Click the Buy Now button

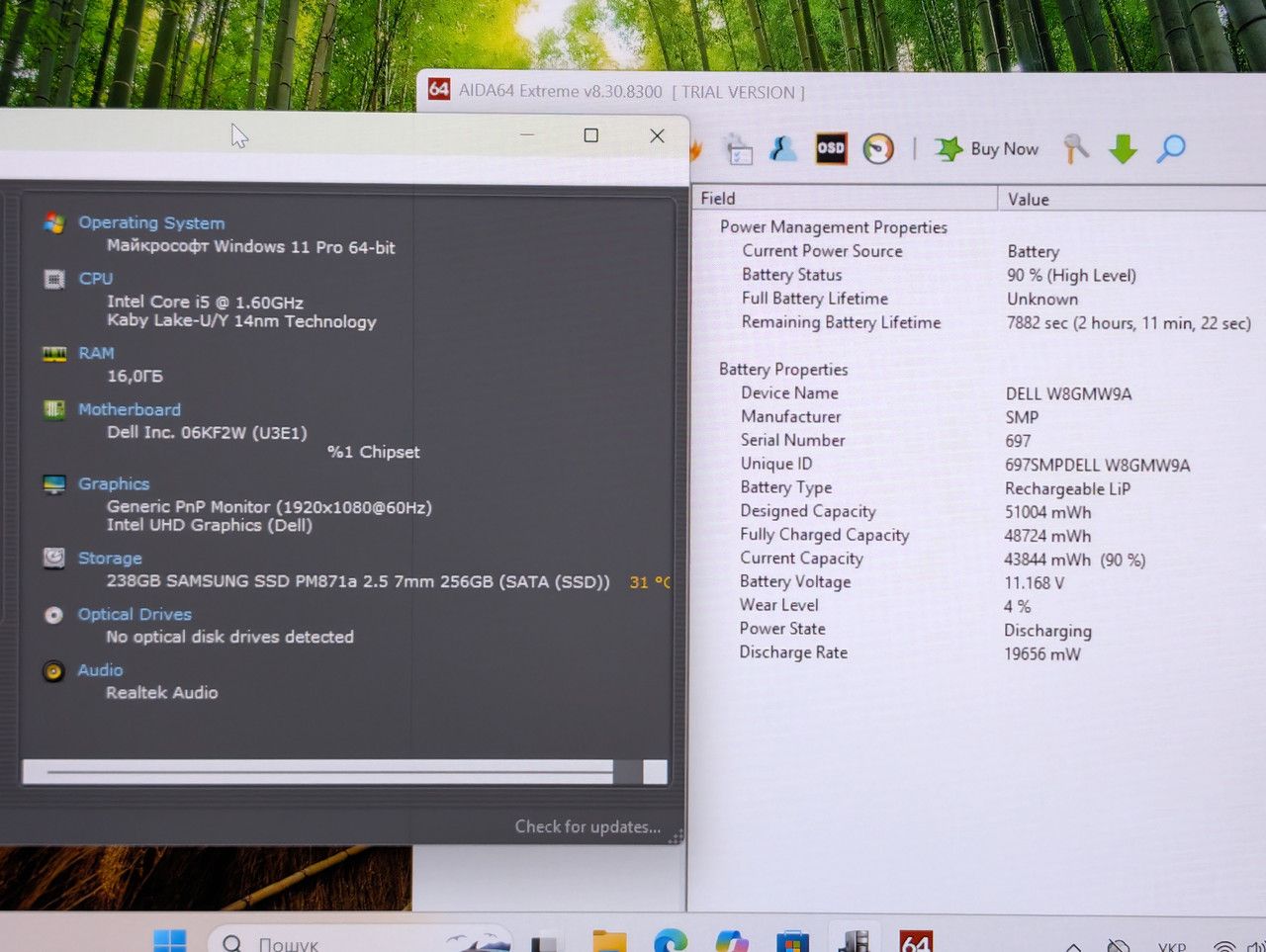(x=987, y=149)
